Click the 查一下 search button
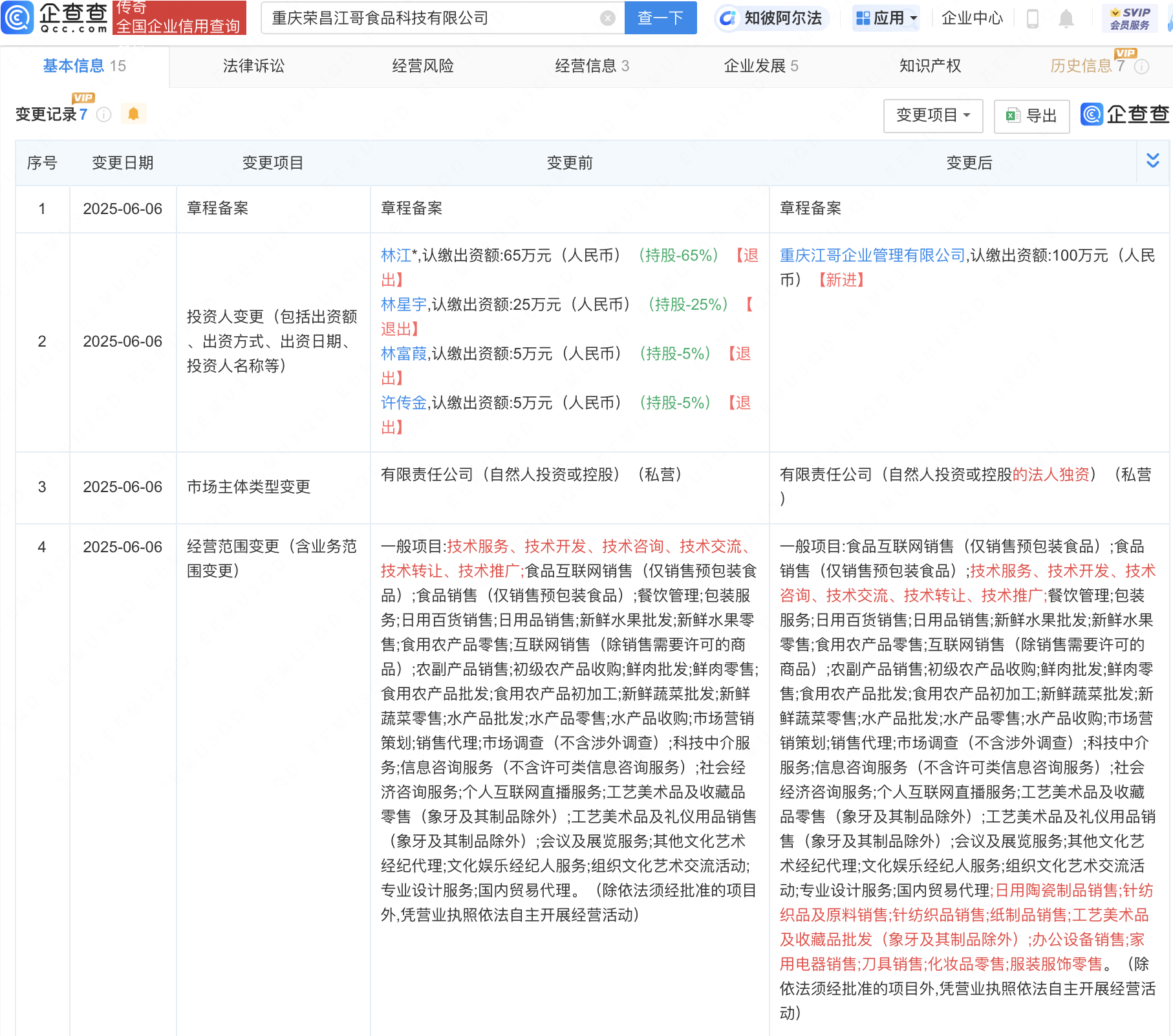1173x1036 pixels. (660, 17)
